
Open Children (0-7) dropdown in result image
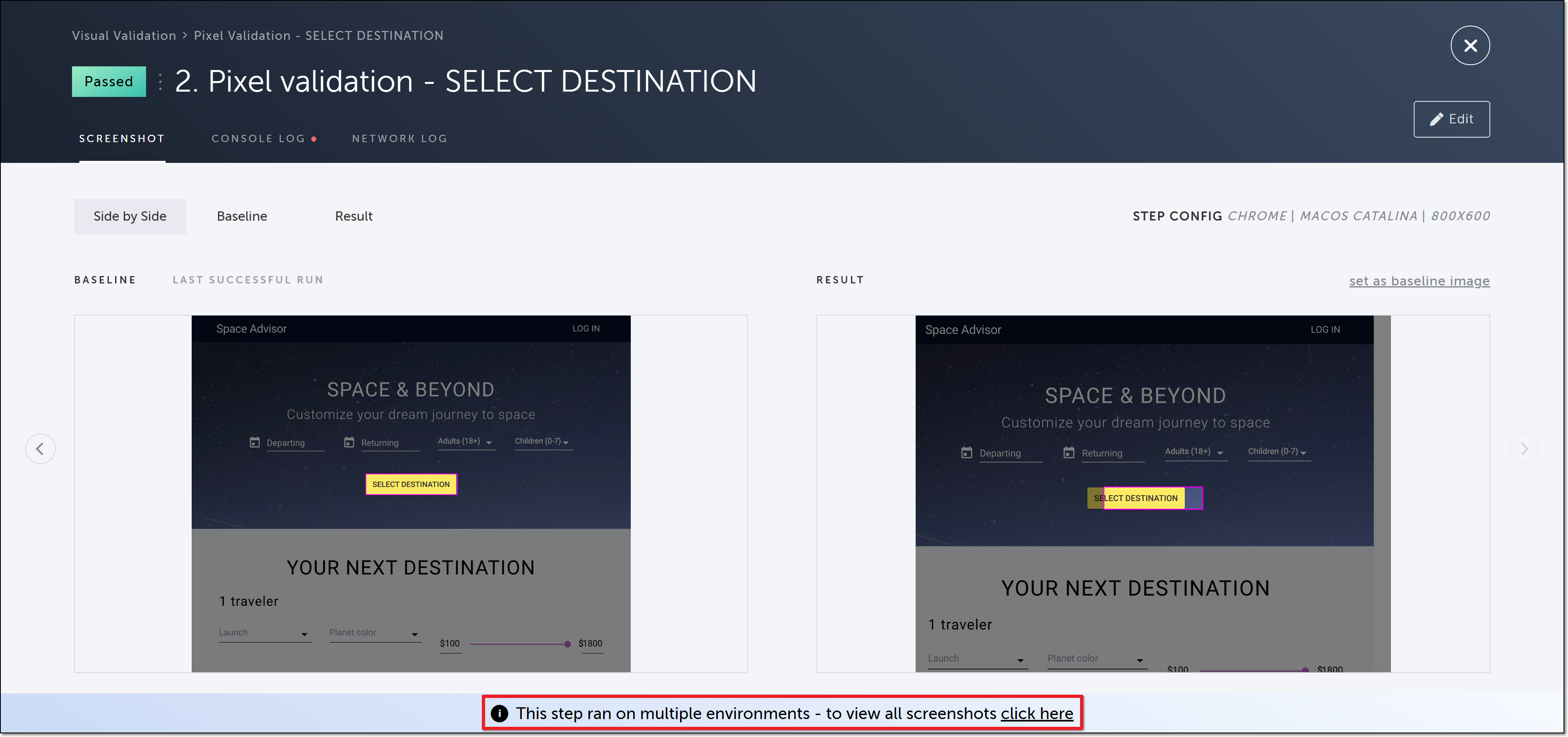1278,452
